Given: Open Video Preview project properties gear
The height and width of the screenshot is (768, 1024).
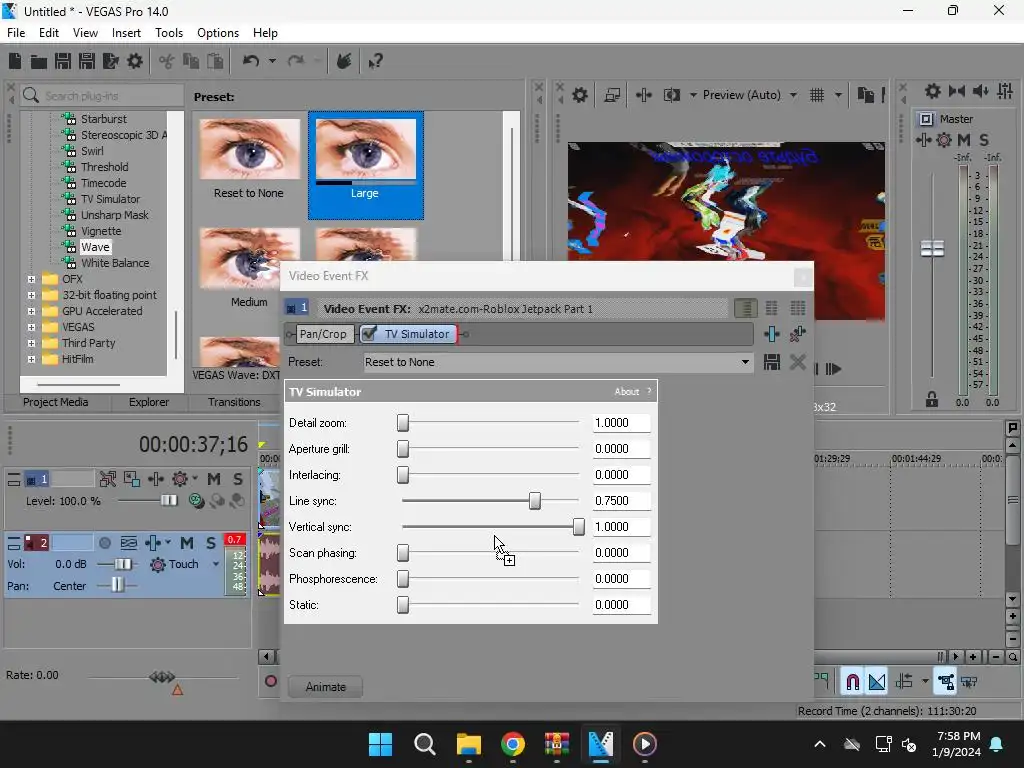Looking at the screenshot, I should point(580,95).
